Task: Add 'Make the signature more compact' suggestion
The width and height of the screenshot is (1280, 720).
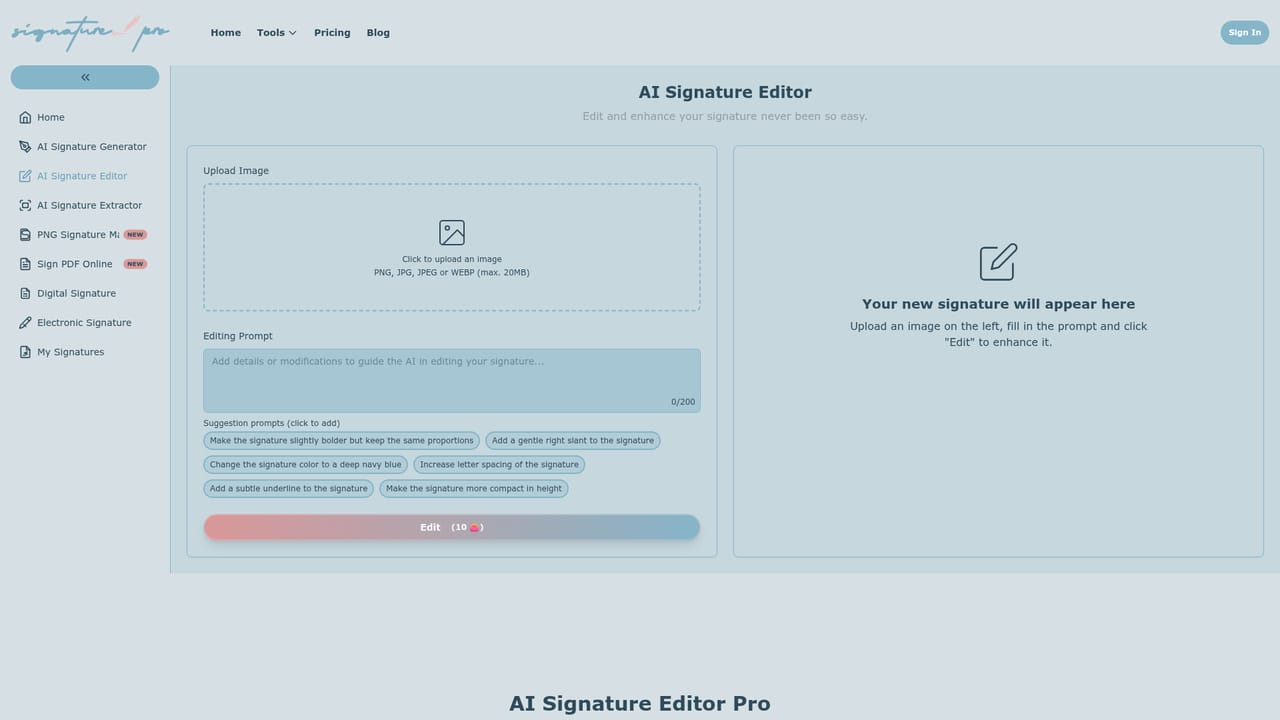Action: click(x=474, y=488)
